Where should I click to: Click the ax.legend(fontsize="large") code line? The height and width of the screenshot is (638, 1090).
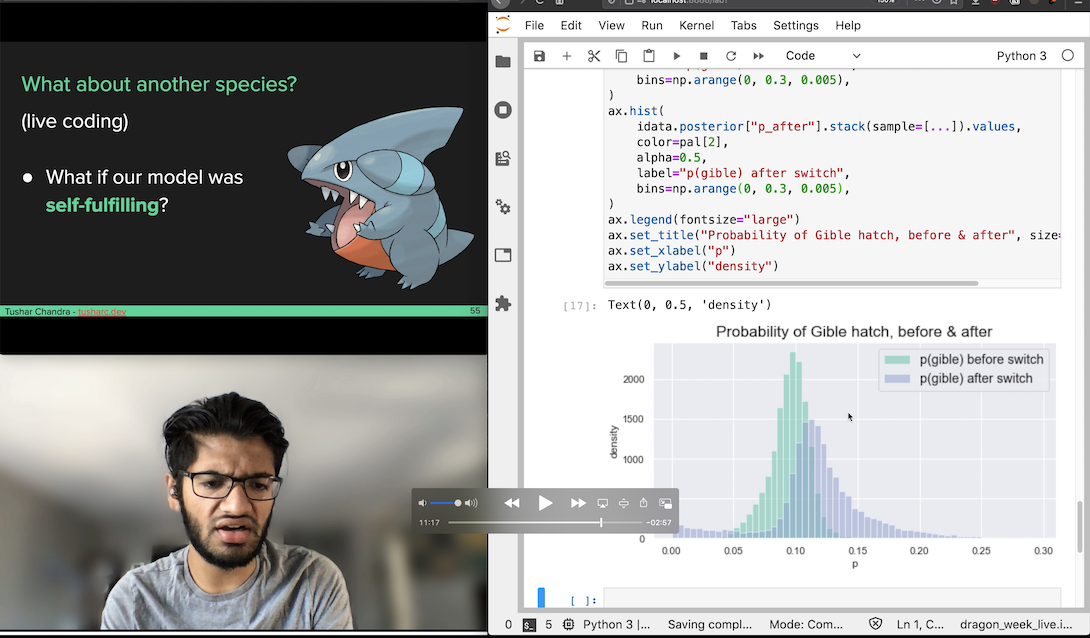[x=703, y=220]
